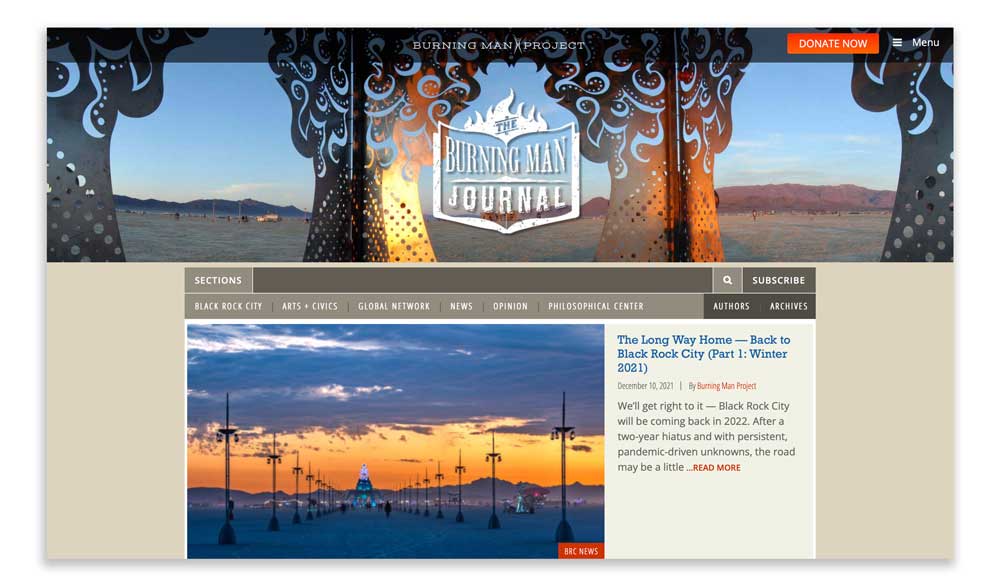Open the News section
The width and height of the screenshot is (1000, 586).
[461, 306]
